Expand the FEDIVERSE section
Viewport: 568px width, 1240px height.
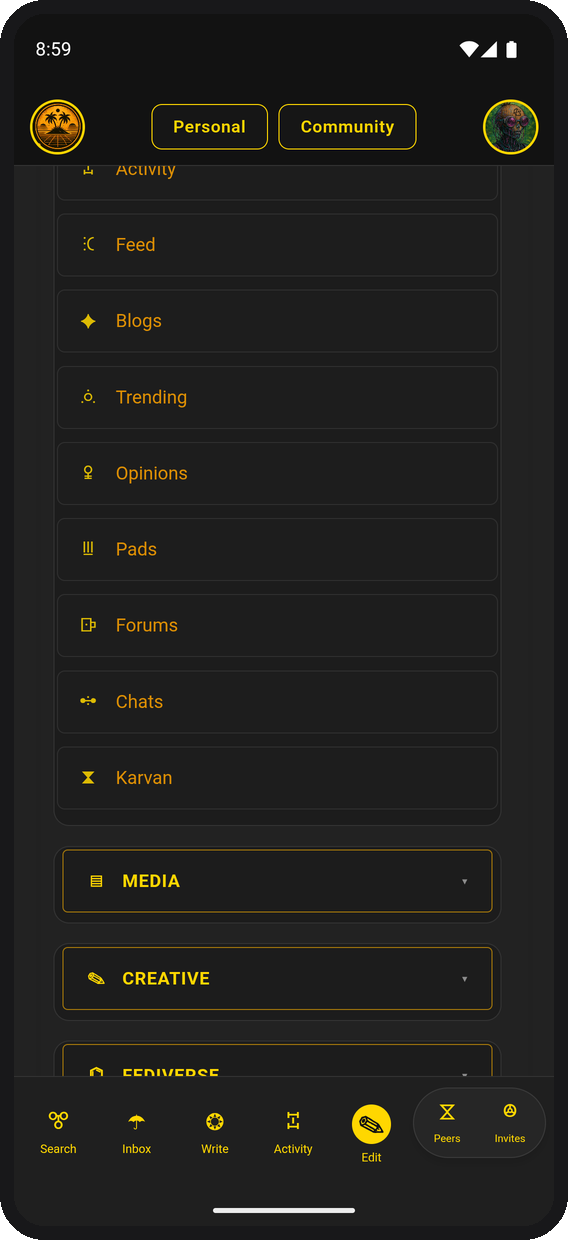277,1060
